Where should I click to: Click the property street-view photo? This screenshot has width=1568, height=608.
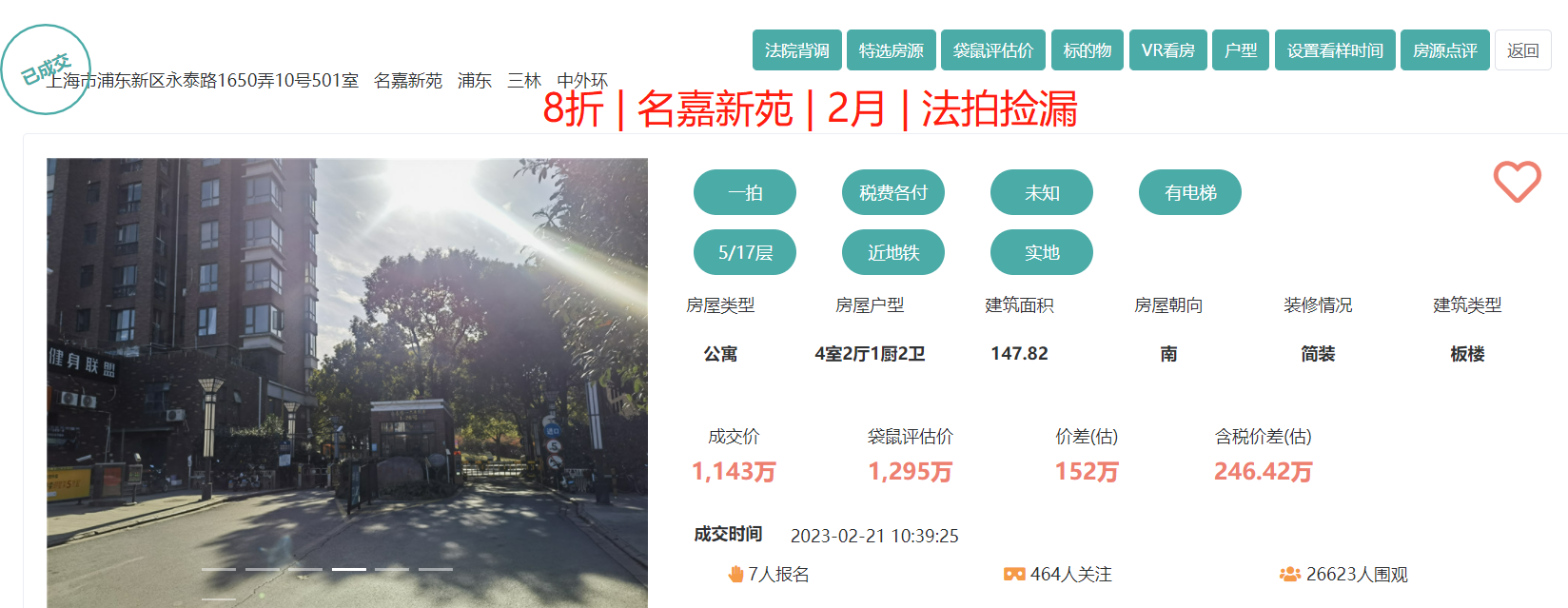tap(347, 381)
